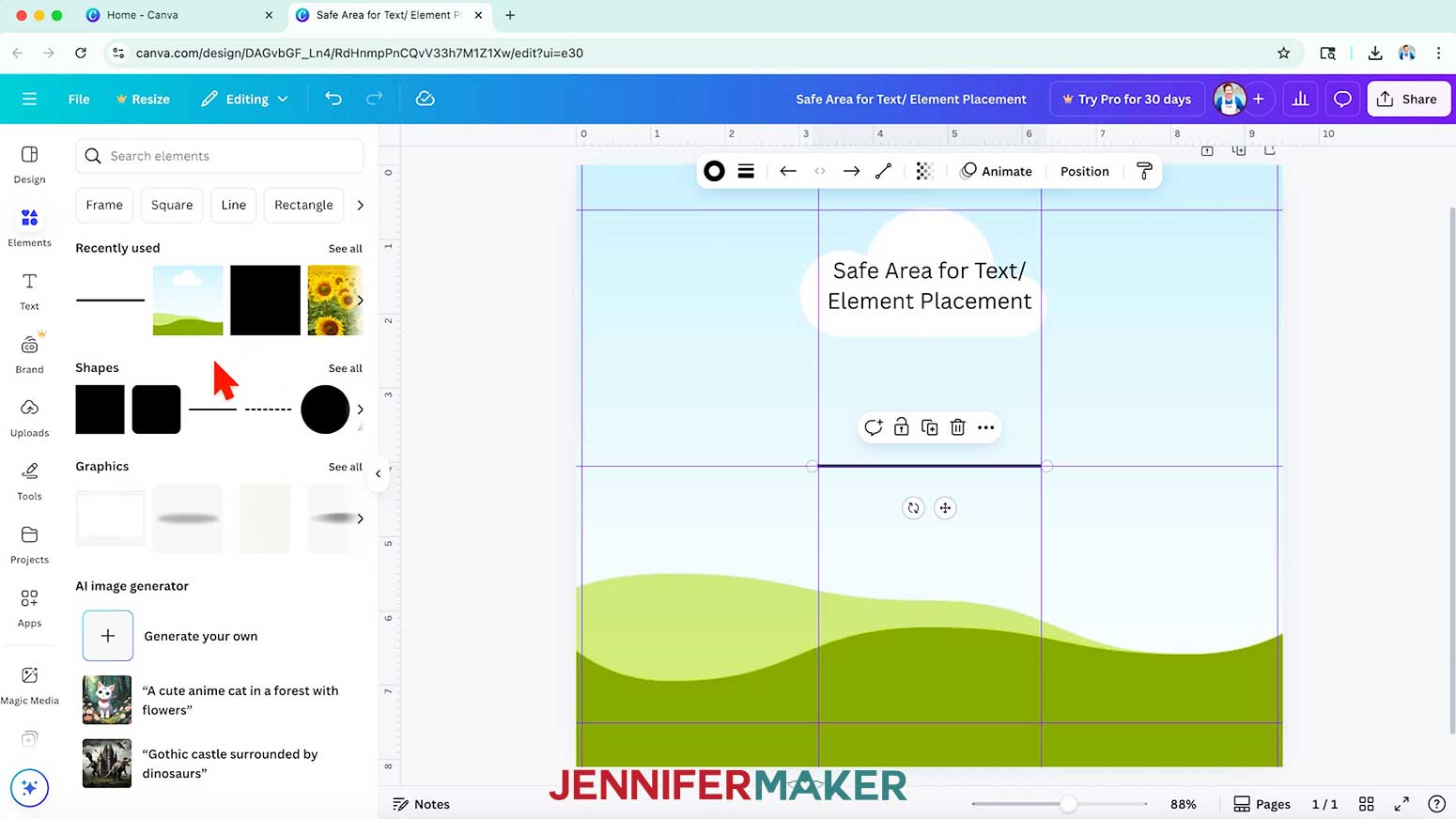Screen dimensions: 1456x819
Task: Open the main hamburger menu
Action: (29, 99)
